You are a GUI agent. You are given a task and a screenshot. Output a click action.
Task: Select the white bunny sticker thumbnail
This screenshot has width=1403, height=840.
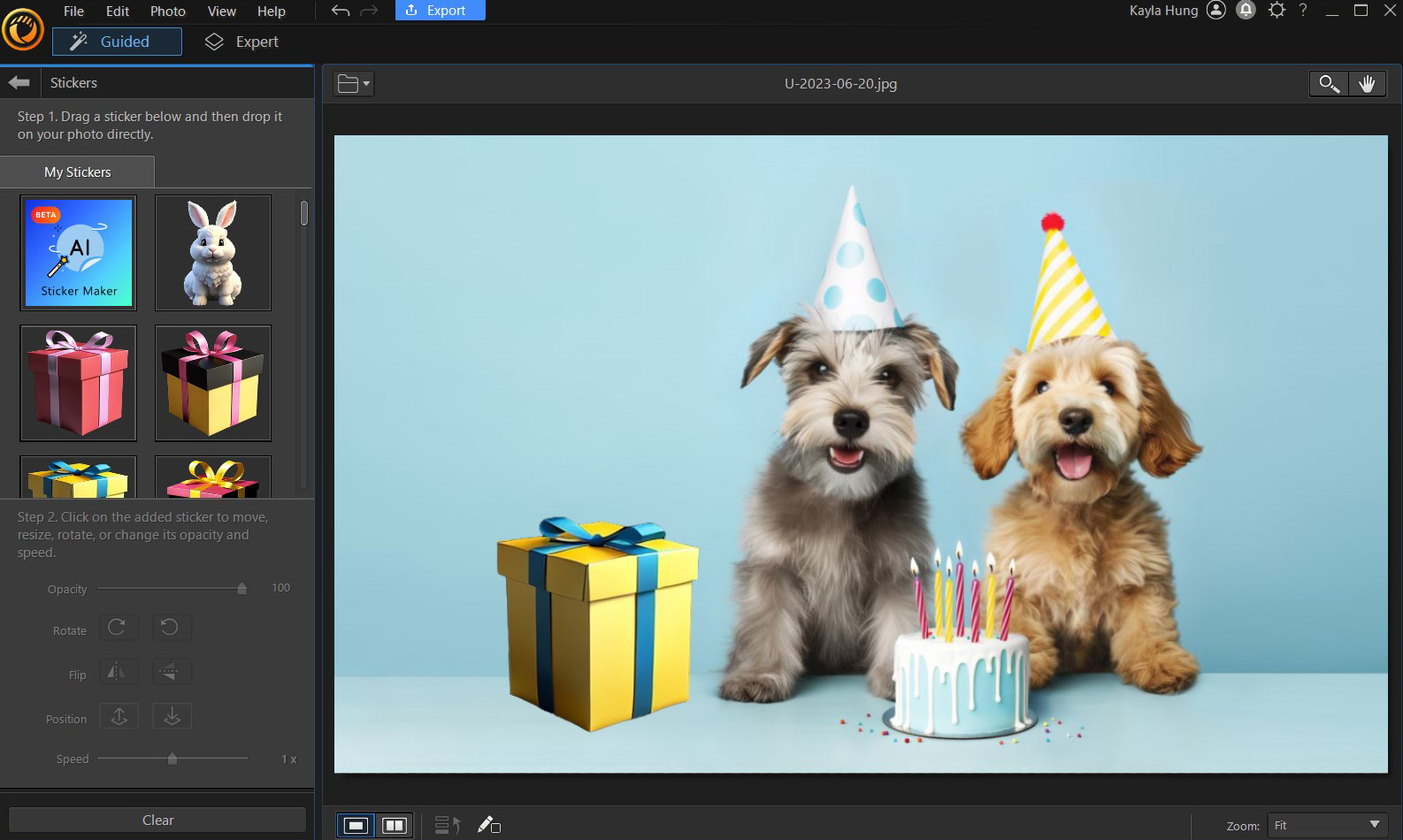tap(213, 253)
